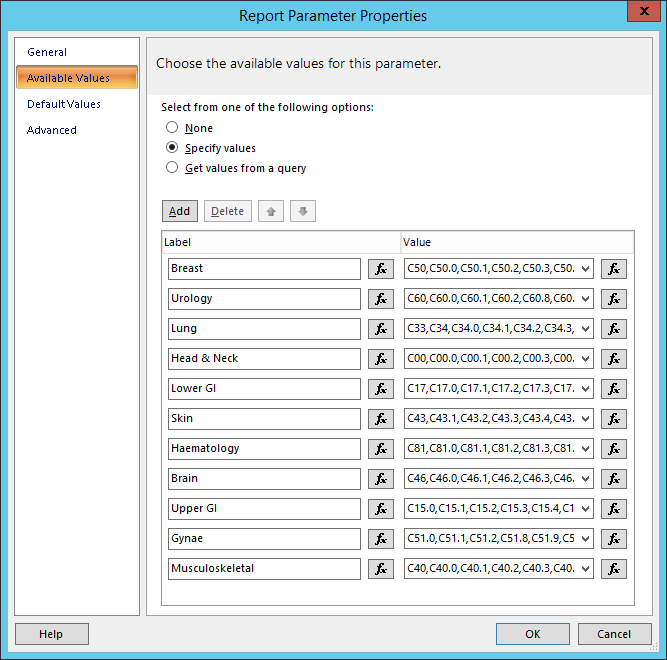Open expression editor for Musculoskeletal label
The image size is (667, 660).
381,569
